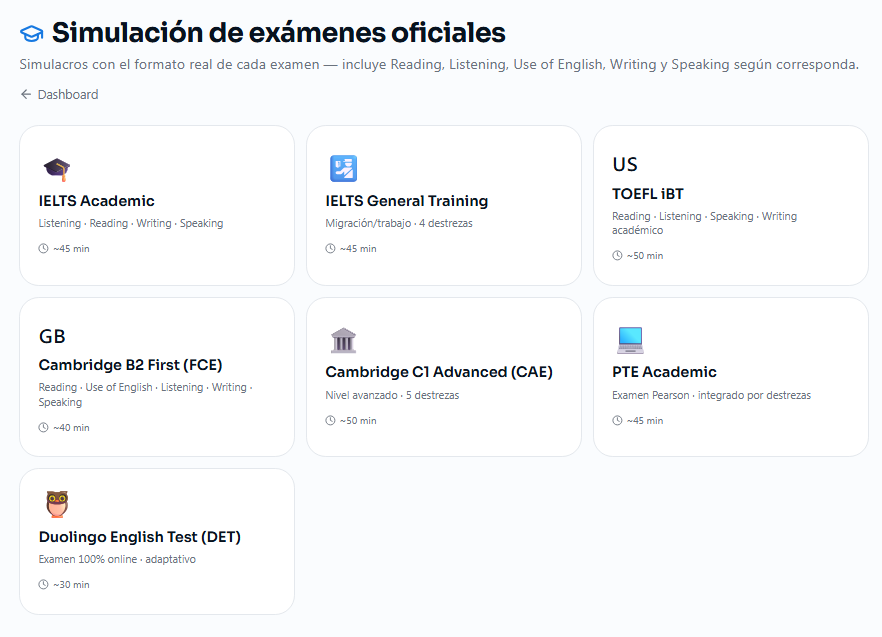
Task: Click the '~50 min' duration on TOEFL iBT card
Action: click(x=645, y=255)
